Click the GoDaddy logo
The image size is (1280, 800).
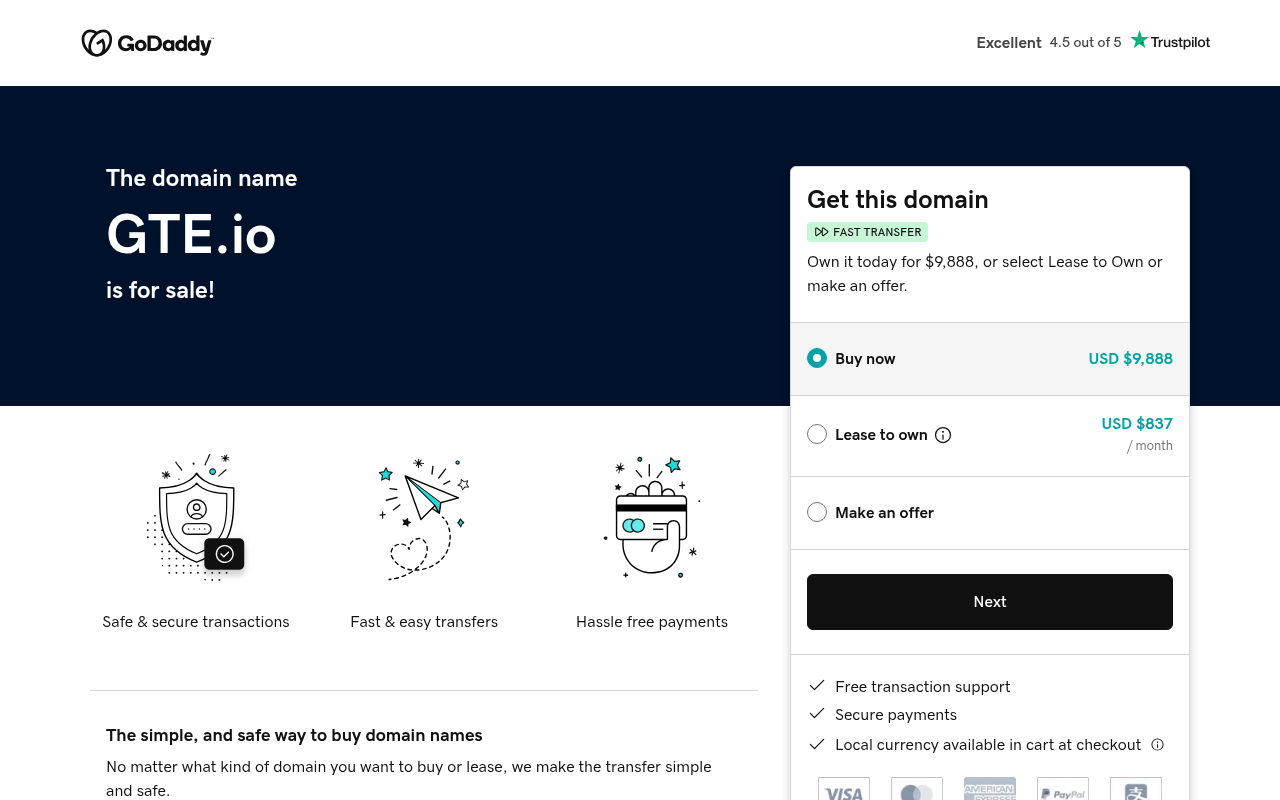coord(147,43)
